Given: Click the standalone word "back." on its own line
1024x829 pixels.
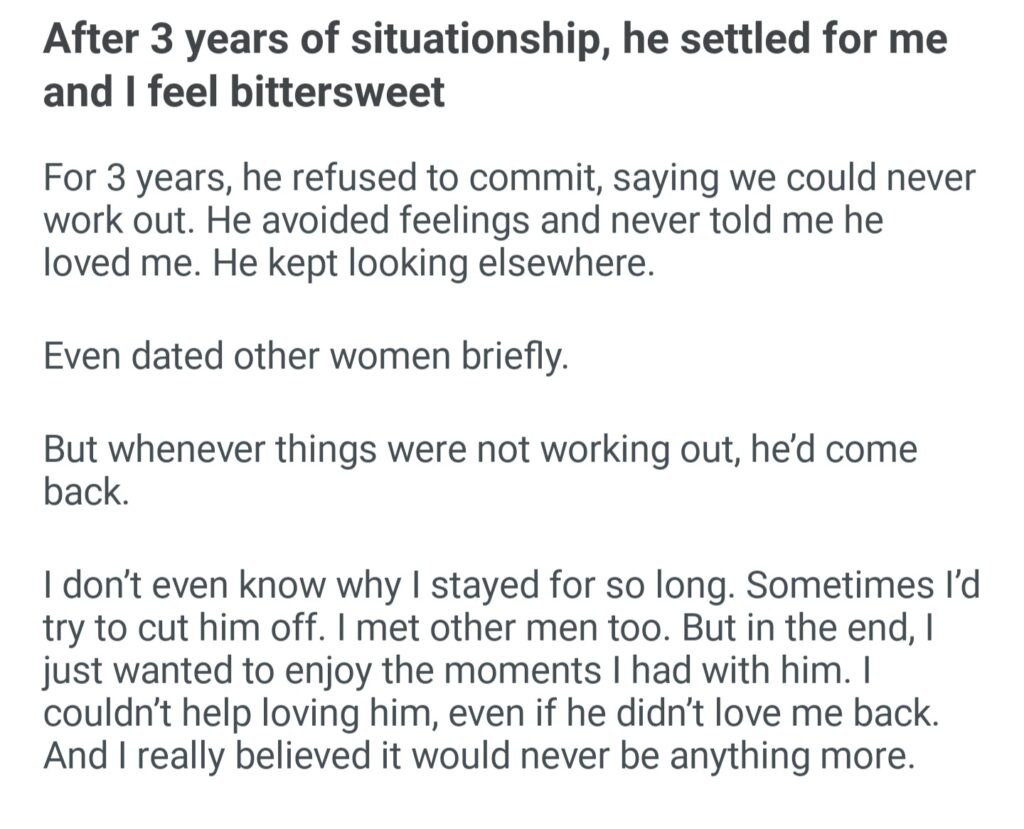Looking at the screenshot, I should 86,491.
